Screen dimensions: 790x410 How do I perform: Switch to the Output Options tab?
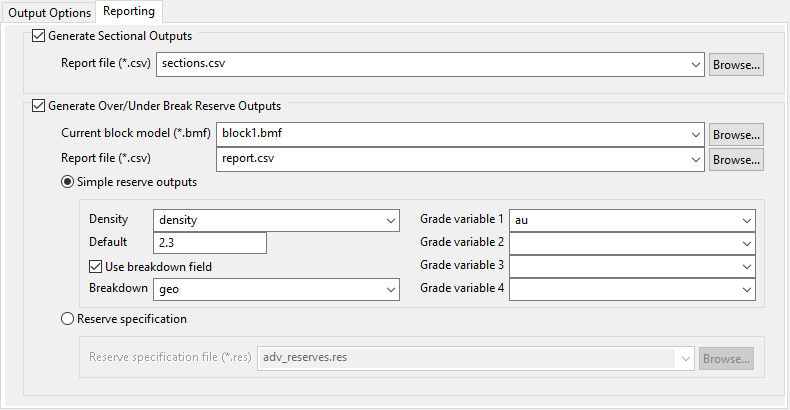click(47, 12)
